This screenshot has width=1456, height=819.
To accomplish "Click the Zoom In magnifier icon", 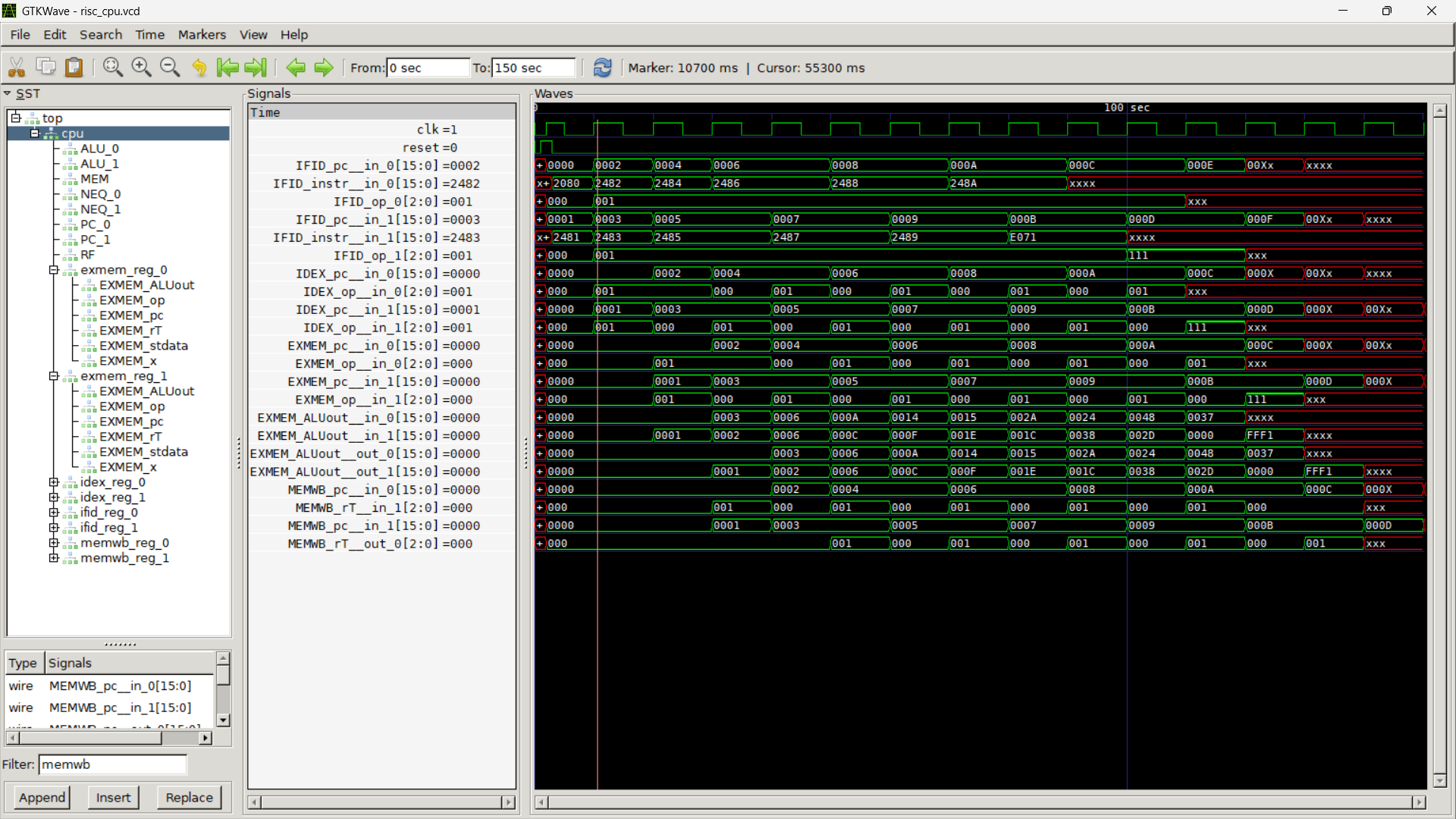I will (141, 67).
